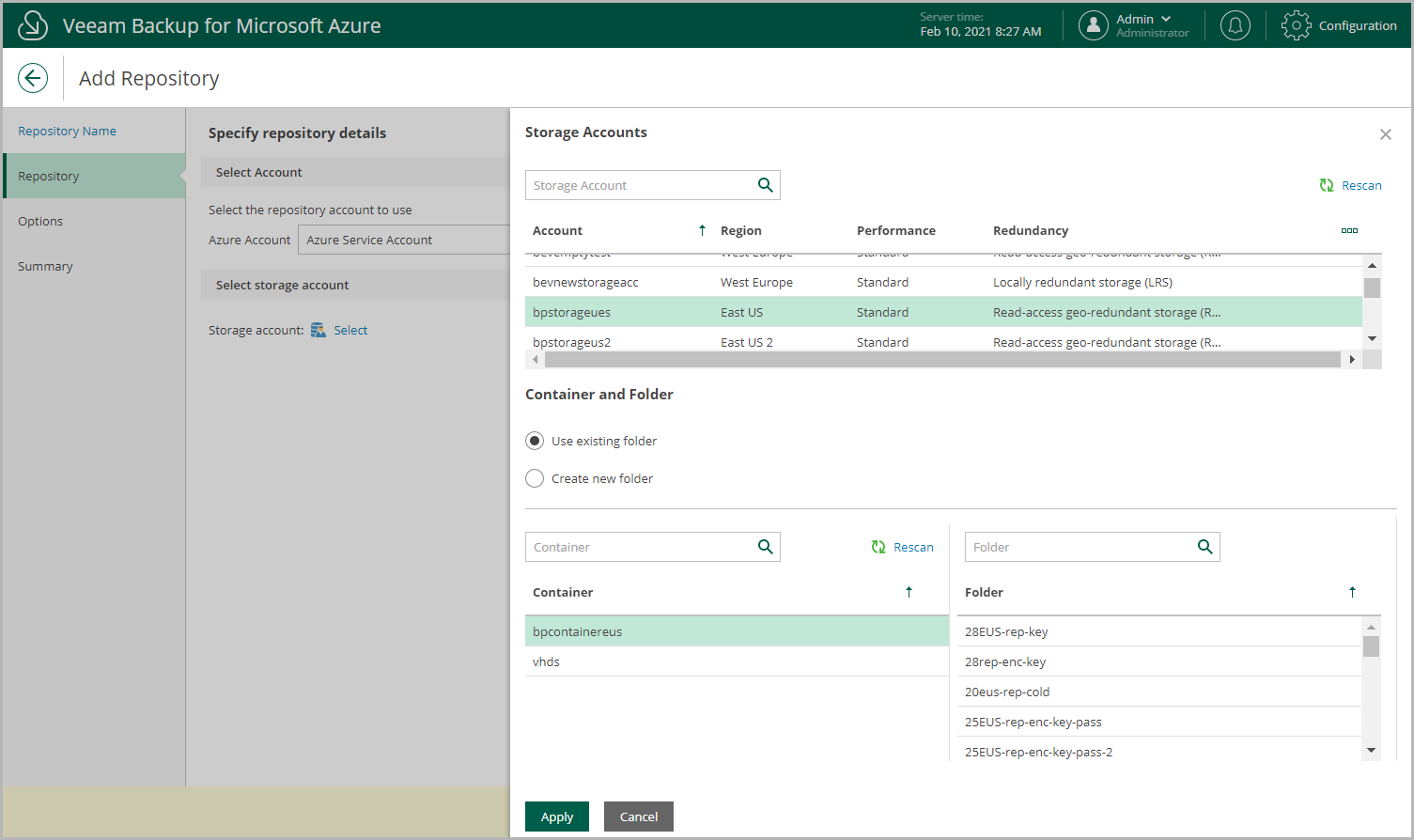Open the notifications bell icon
The image size is (1414, 840).
point(1235,25)
